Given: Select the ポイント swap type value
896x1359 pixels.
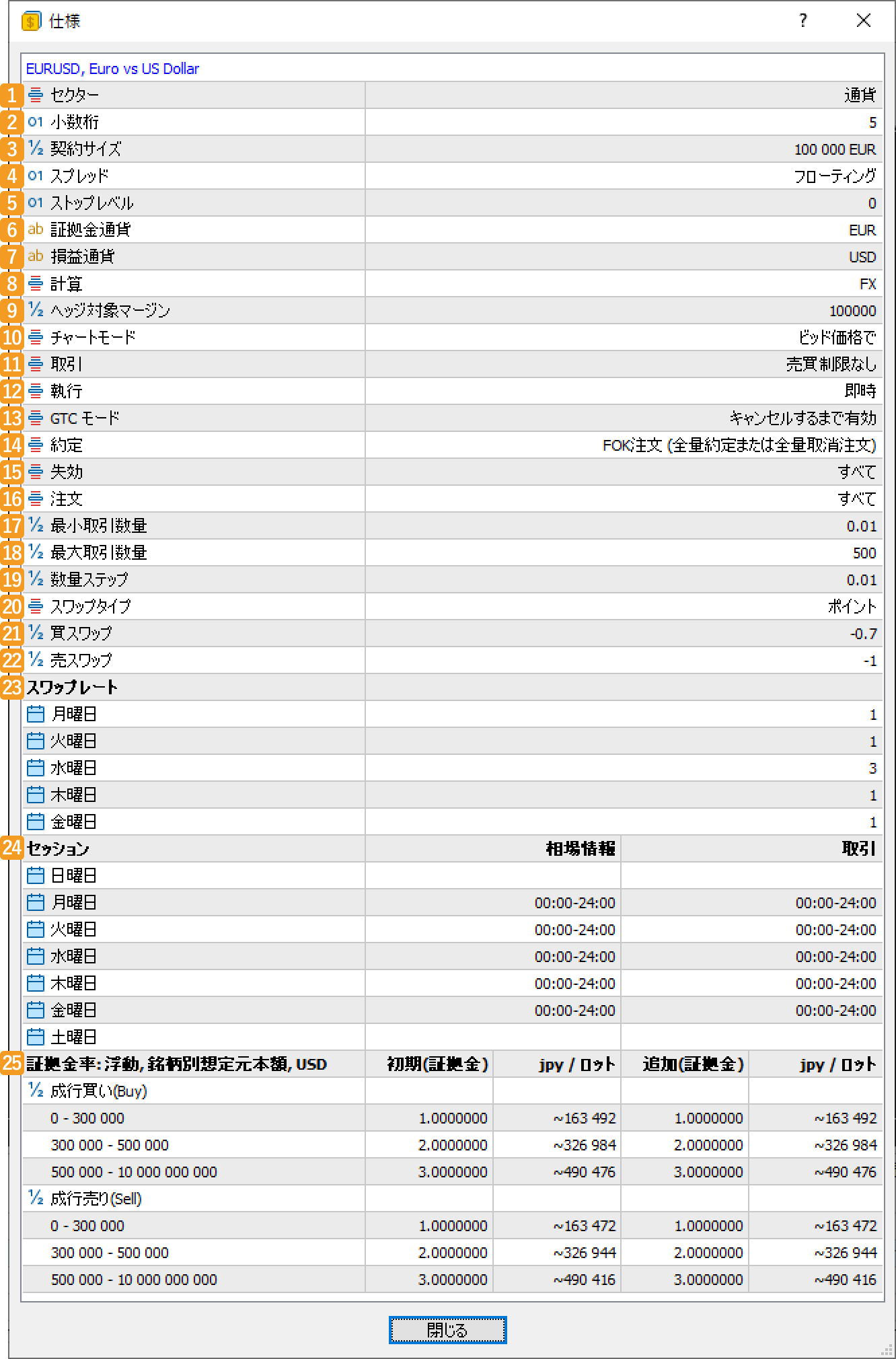Looking at the screenshot, I should (x=852, y=606).
